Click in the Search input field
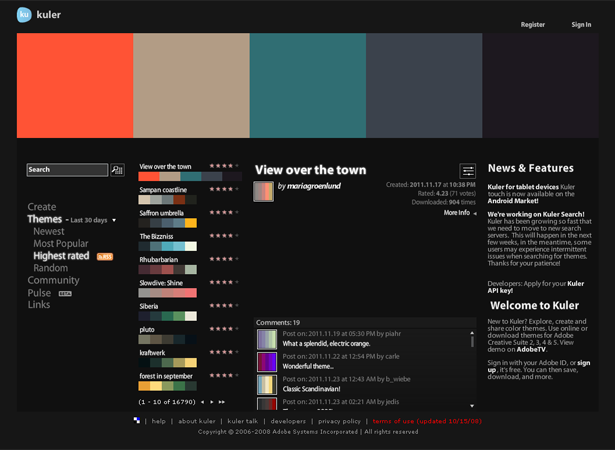 tap(67, 170)
